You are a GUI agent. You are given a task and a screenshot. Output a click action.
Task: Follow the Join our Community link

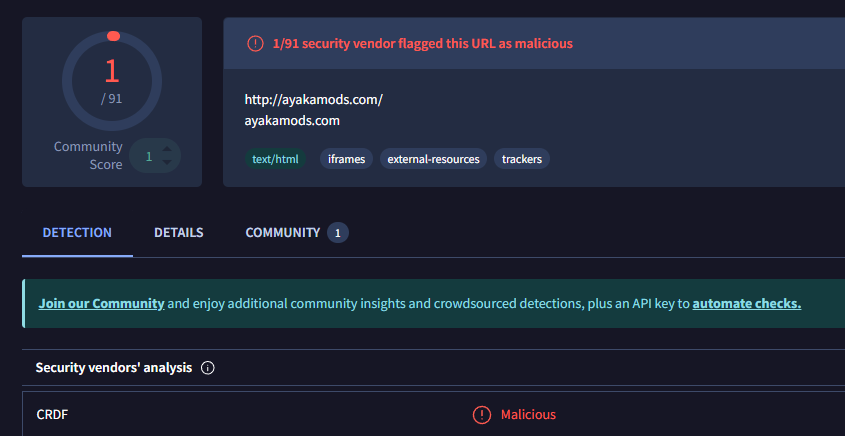click(x=101, y=303)
